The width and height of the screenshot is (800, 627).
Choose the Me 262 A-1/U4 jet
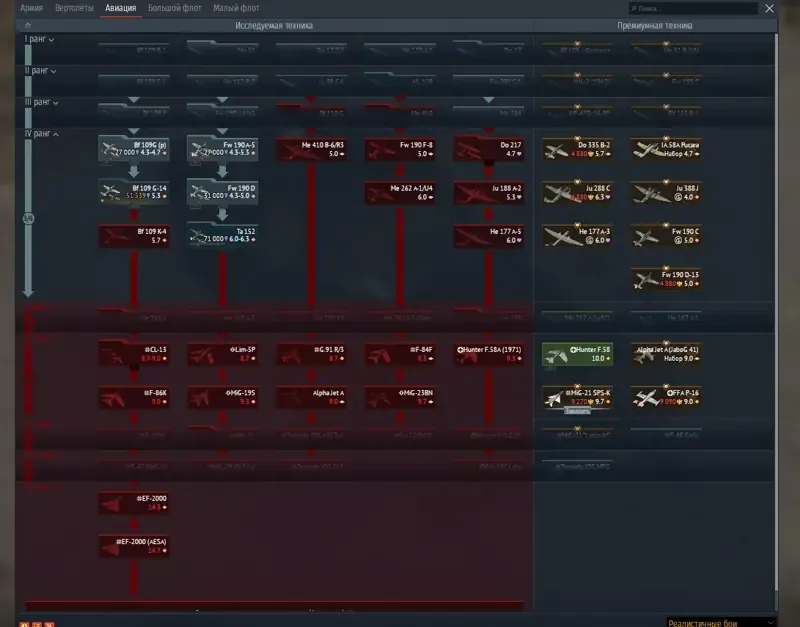click(400, 192)
